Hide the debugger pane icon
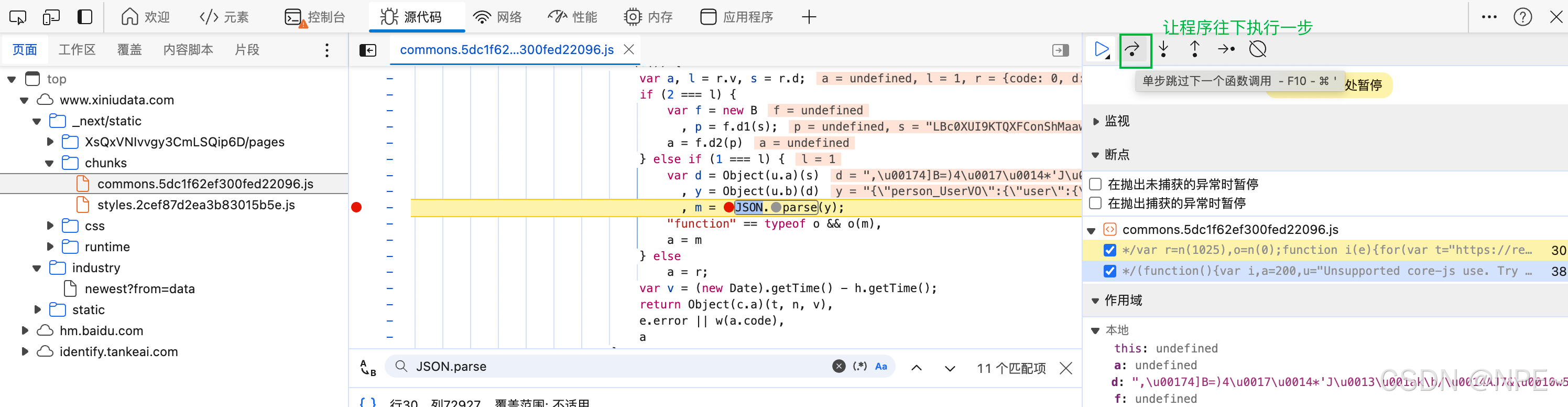 (x=1060, y=50)
